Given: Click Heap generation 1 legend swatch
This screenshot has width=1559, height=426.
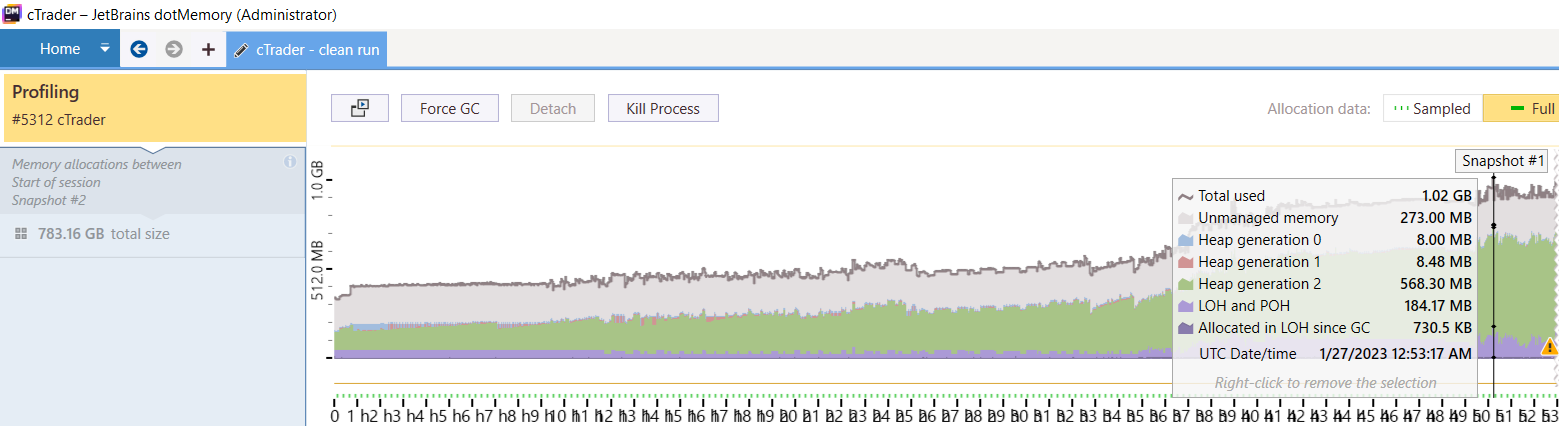Looking at the screenshot, I should (x=1186, y=262).
